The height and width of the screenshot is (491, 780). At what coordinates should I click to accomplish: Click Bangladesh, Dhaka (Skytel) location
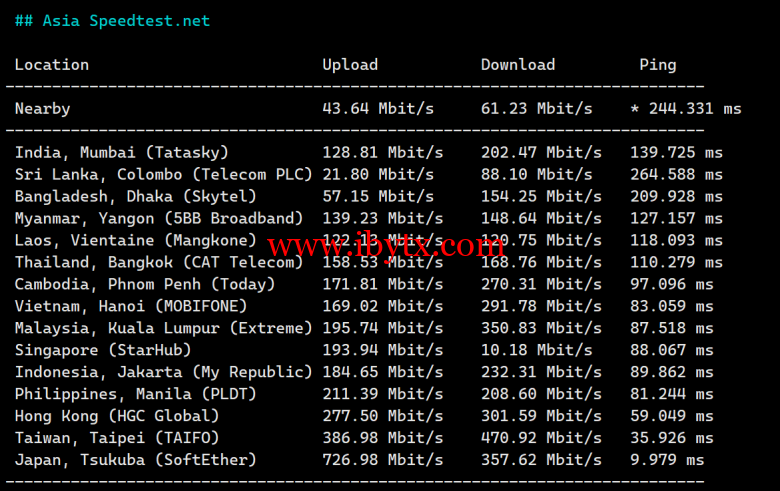[x=136, y=196]
